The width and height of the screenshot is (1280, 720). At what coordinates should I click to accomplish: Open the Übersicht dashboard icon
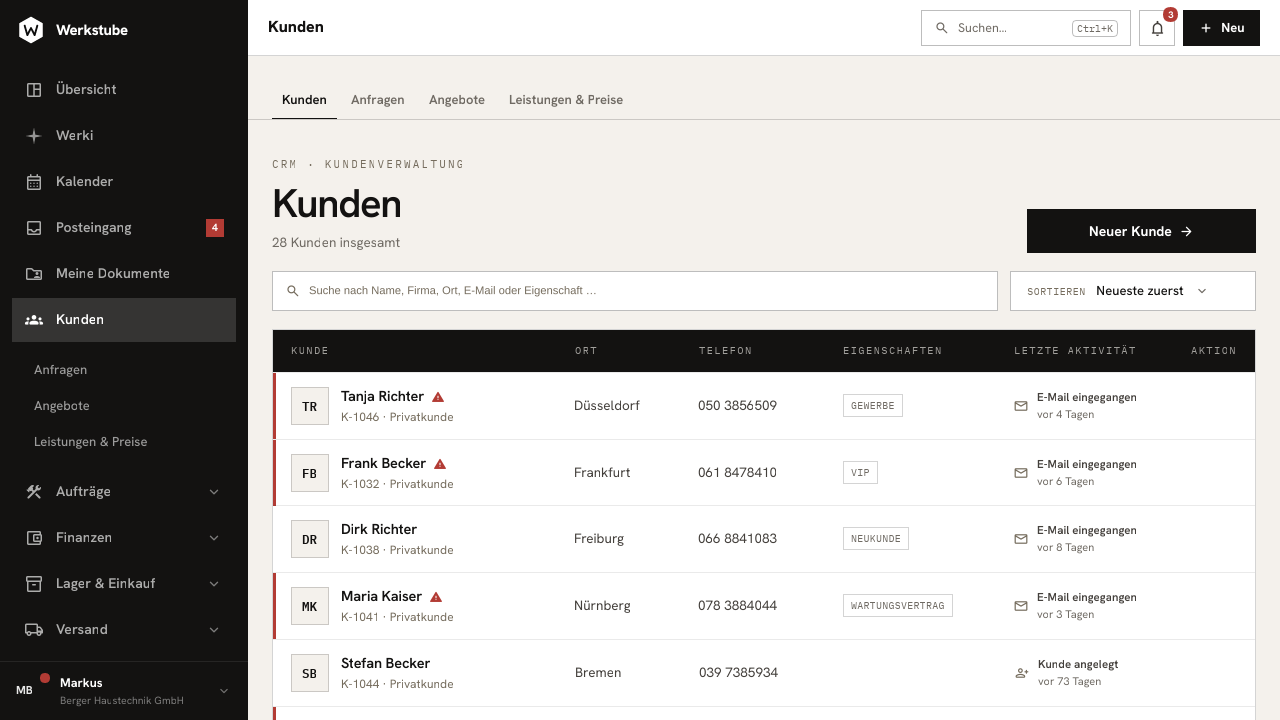(34, 90)
